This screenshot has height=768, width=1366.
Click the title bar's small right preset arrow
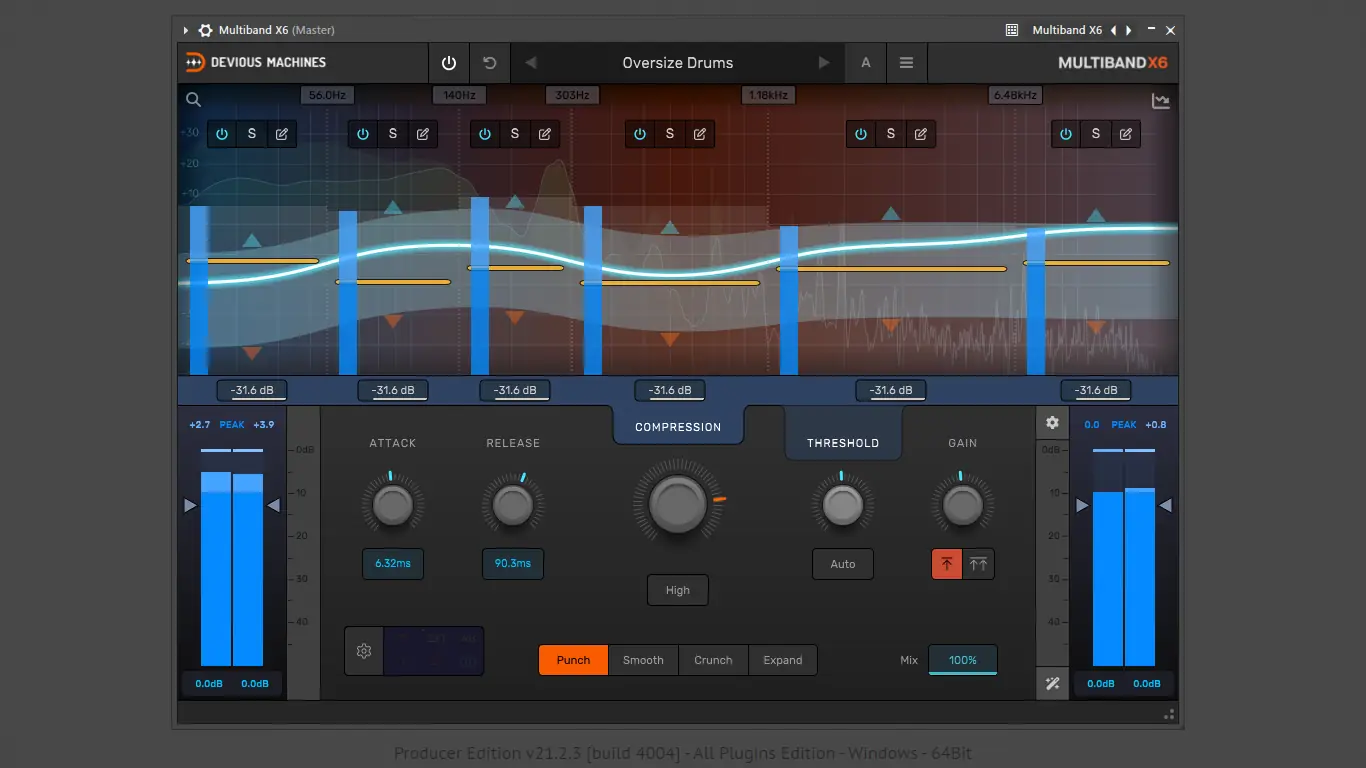pos(1129,30)
